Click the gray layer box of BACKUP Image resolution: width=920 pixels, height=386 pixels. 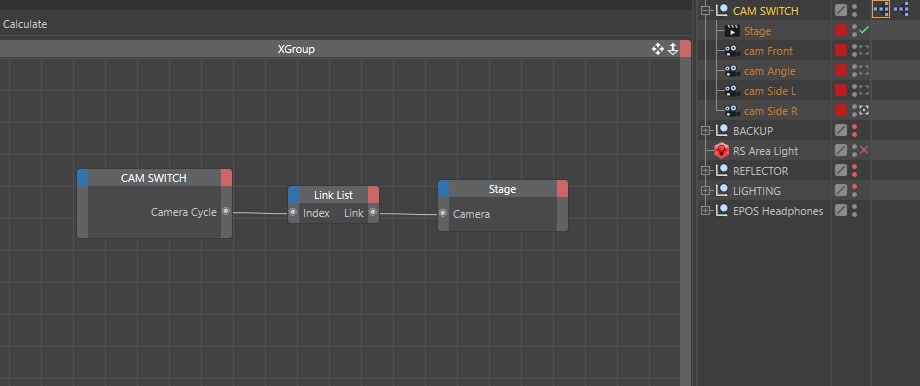click(x=841, y=130)
